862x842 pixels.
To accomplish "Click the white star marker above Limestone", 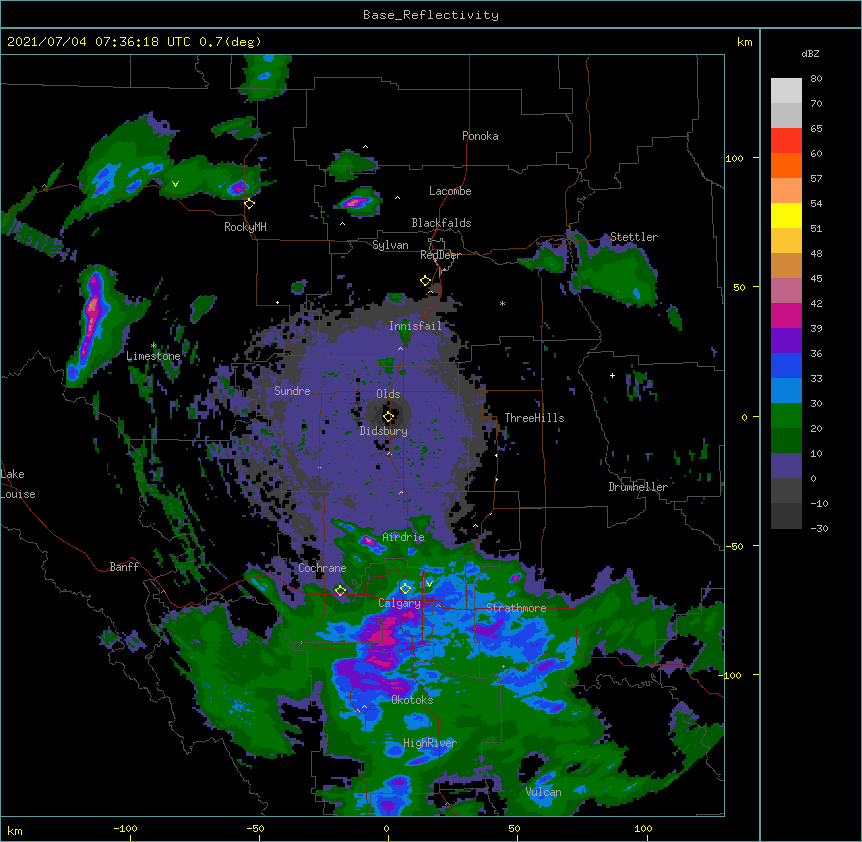I will coord(153,345).
